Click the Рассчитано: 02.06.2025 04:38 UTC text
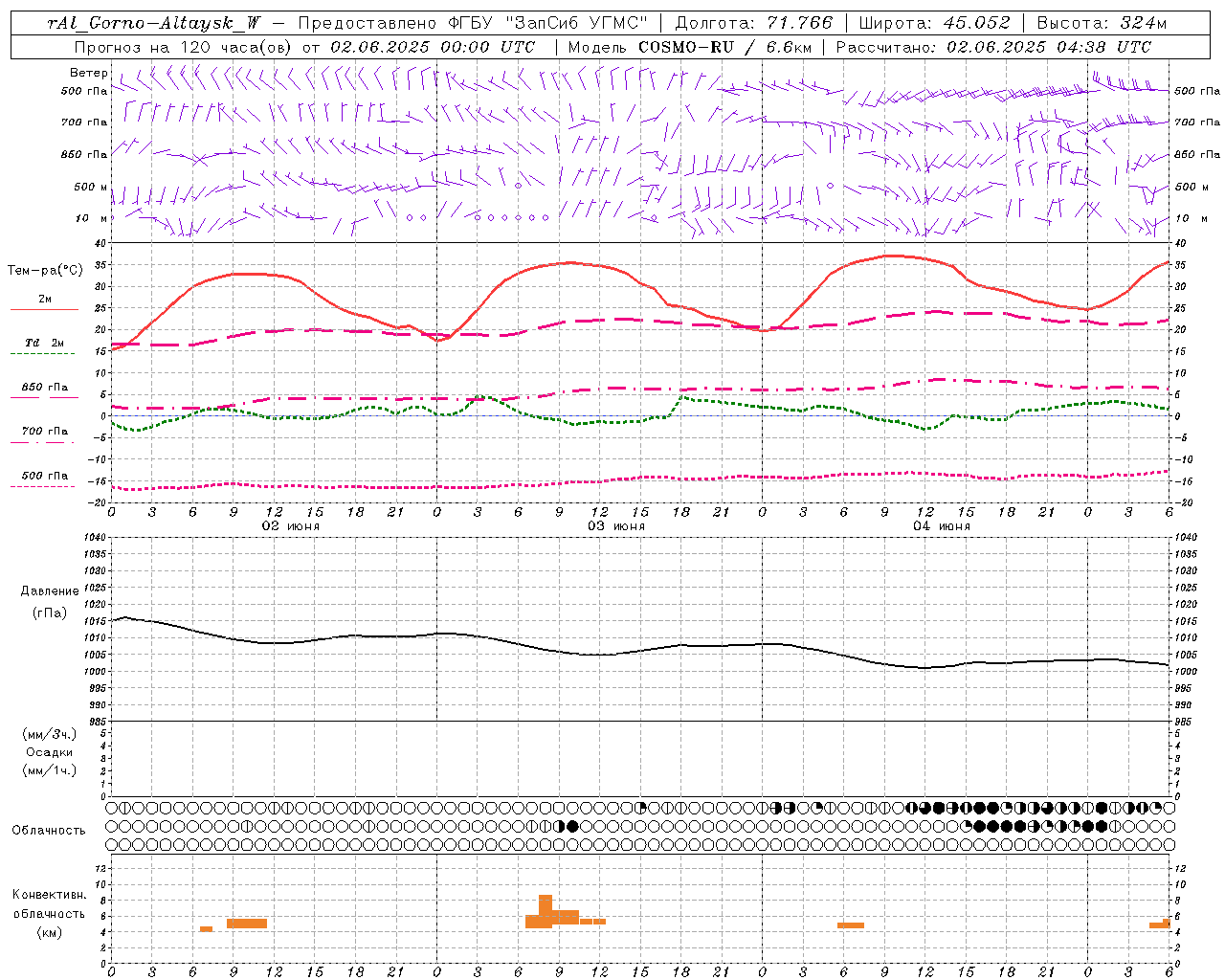1225x980 pixels. 993,47
